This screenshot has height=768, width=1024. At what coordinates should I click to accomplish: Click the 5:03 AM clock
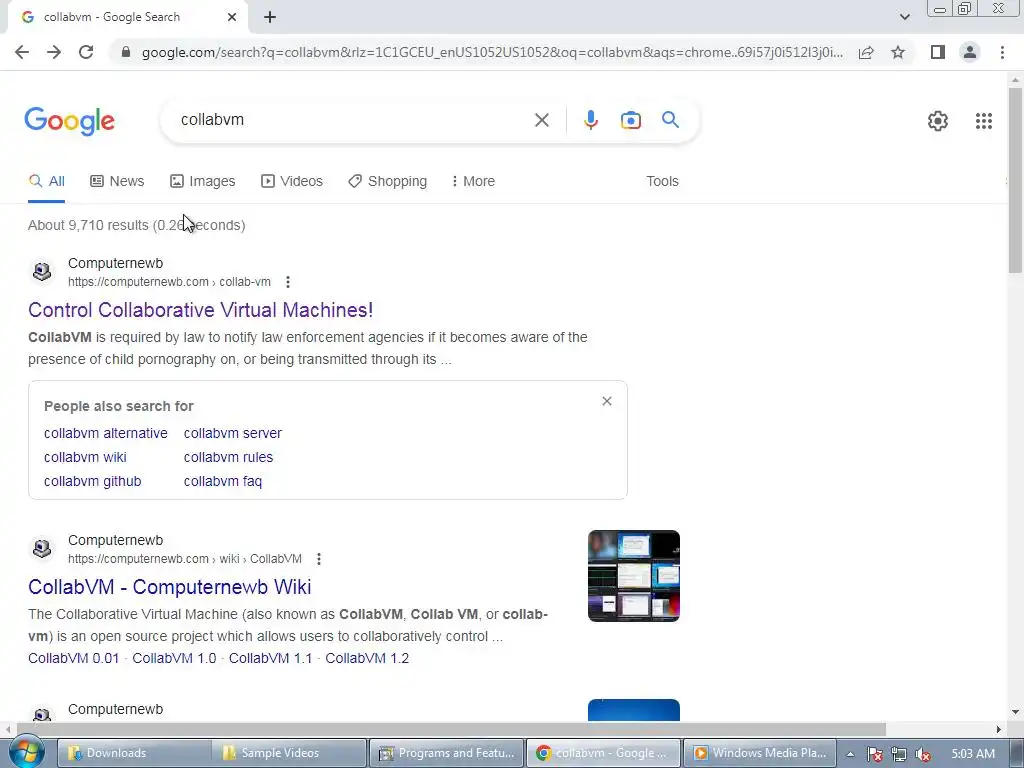coord(973,754)
